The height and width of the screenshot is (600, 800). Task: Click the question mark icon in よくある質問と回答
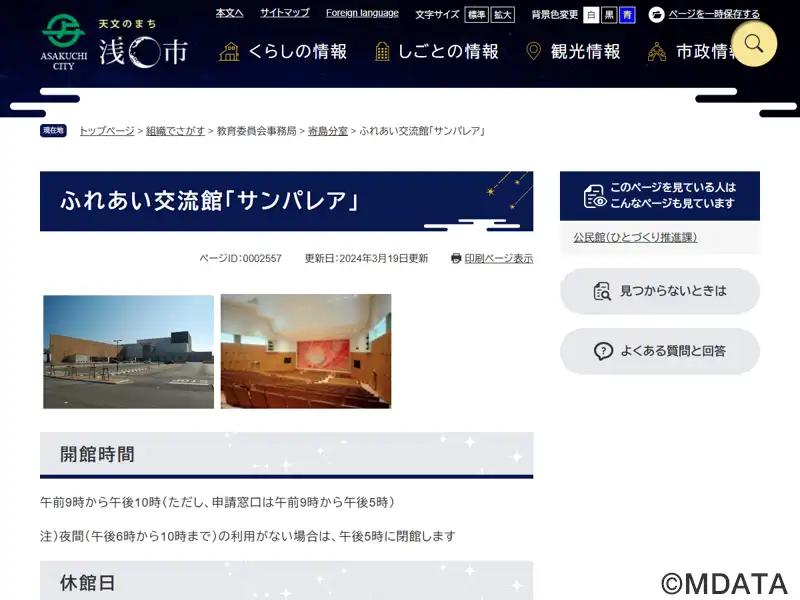tap(603, 351)
